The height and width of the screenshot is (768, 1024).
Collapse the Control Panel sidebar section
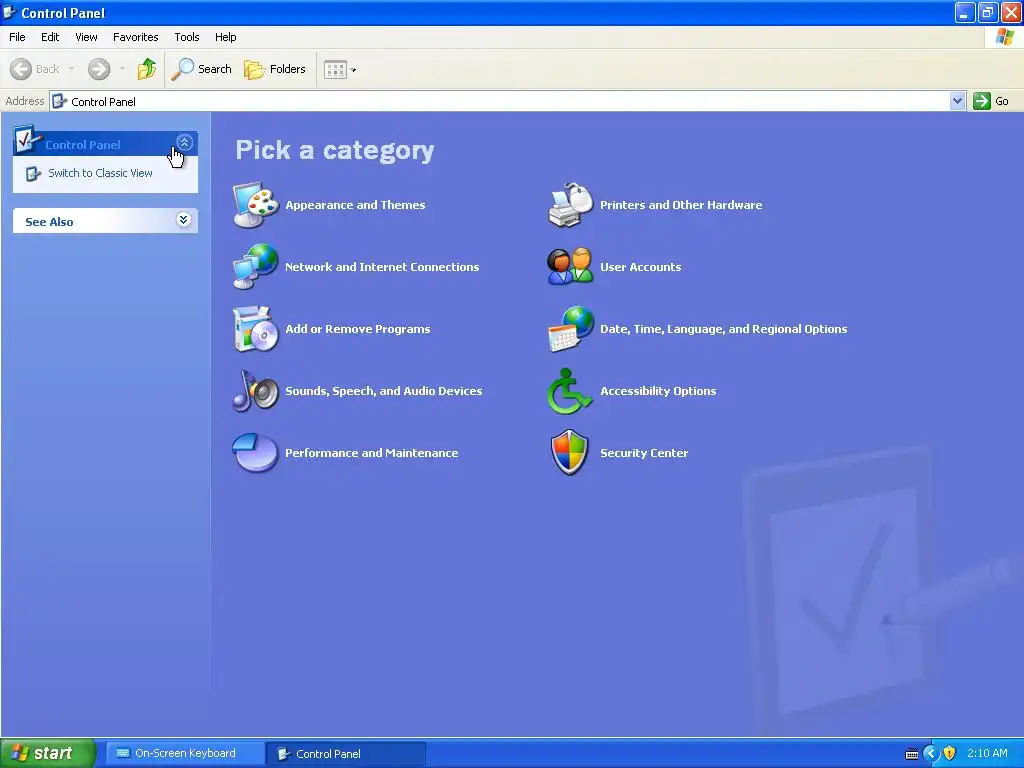coord(185,142)
